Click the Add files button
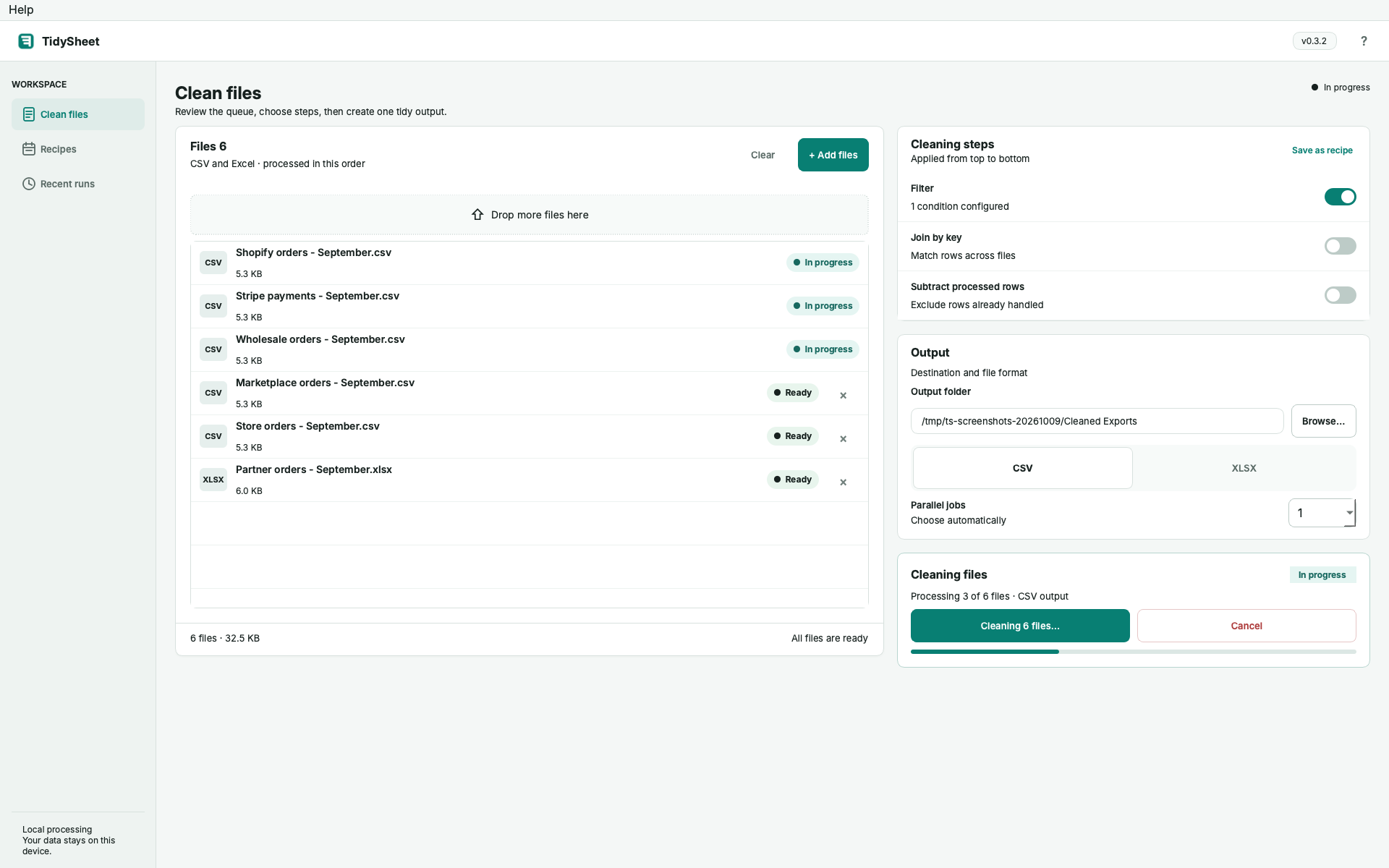1389x868 pixels. (833, 155)
